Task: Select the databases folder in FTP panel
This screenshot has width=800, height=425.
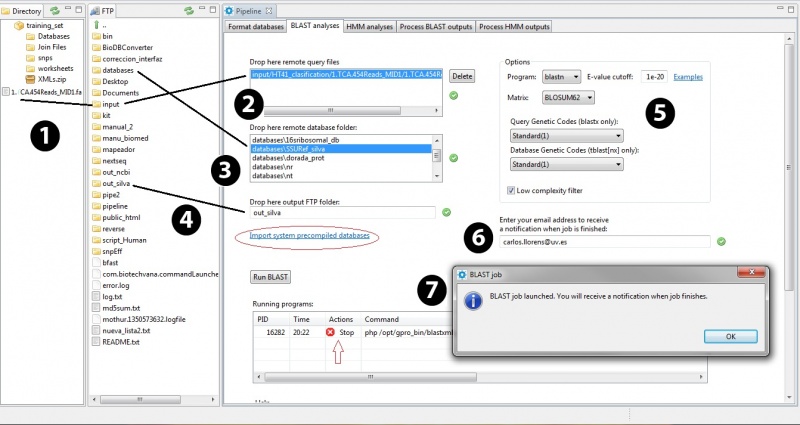Action: coord(117,70)
